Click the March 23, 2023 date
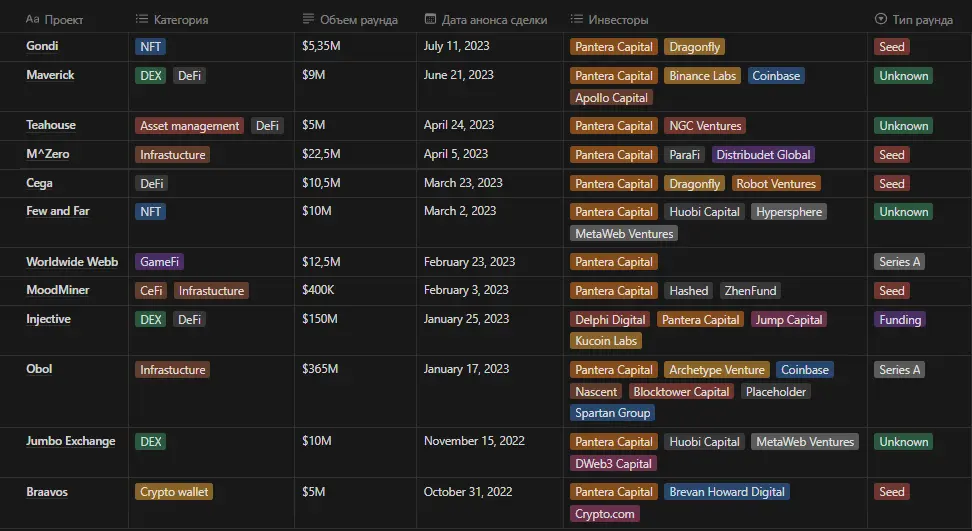The width and height of the screenshot is (972, 531). (463, 183)
